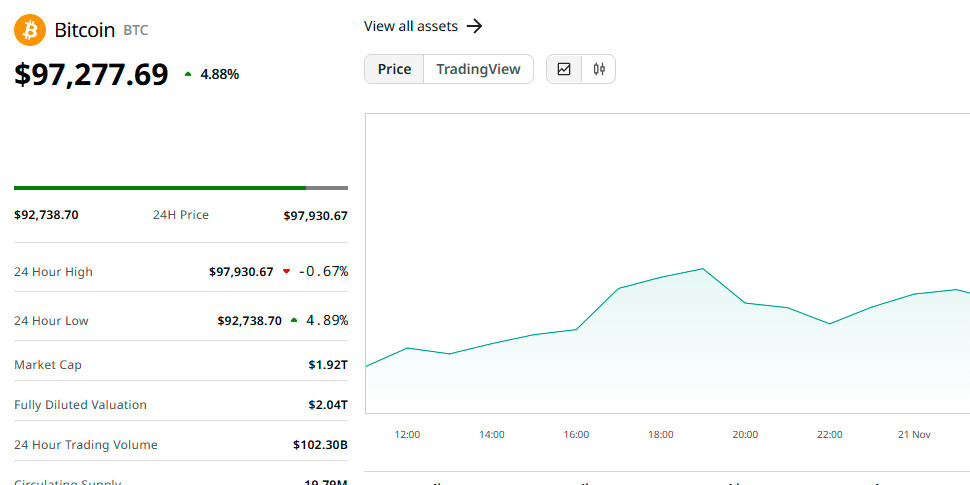Click the Market Cap row
The width and height of the screenshot is (970, 485).
180,365
